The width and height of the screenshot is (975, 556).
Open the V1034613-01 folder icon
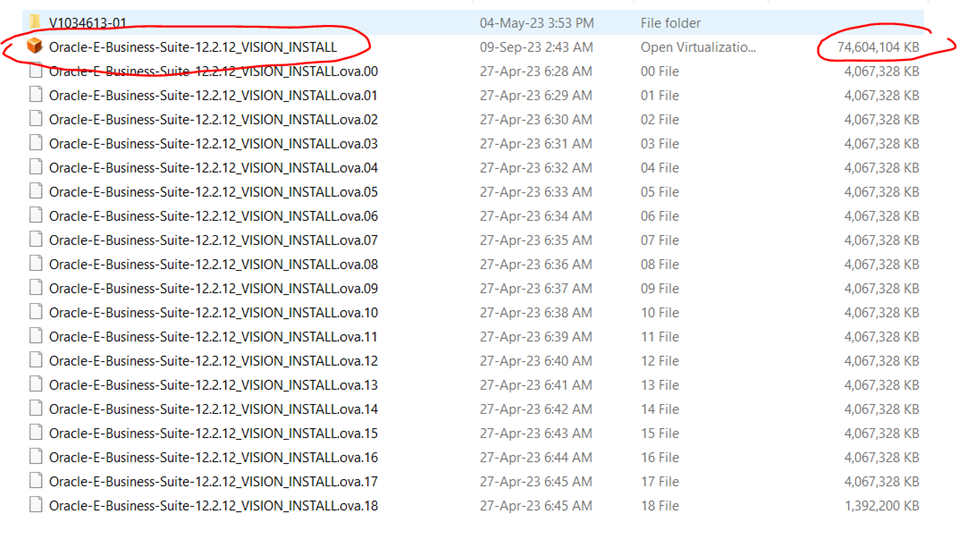click(35, 22)
